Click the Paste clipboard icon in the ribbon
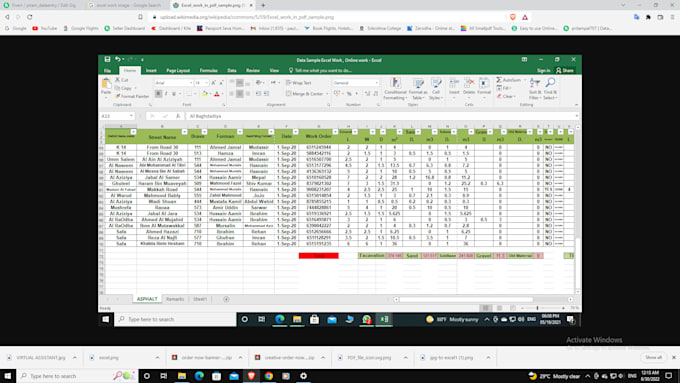 click(x=106, y=84)
